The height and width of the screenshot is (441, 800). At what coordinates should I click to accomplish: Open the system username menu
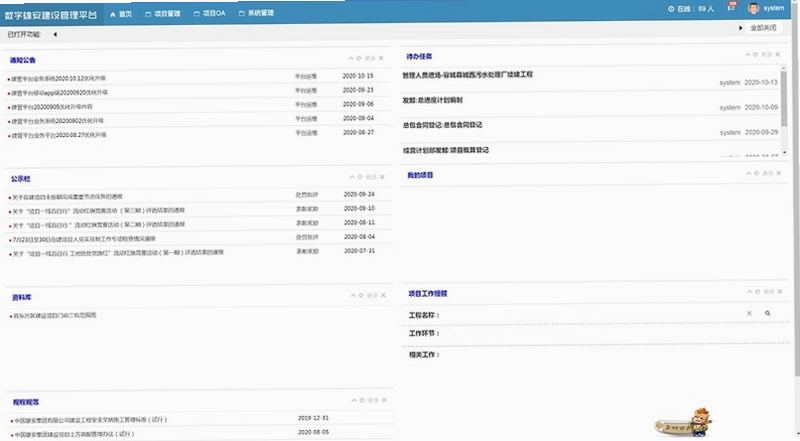tap(773, 8)
